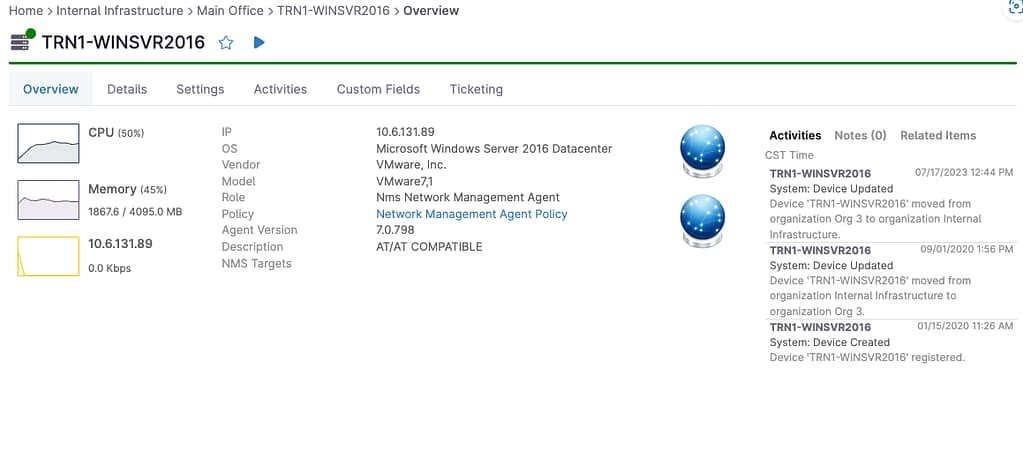This screenshot has height=452, width=1023.
Task: Switch to the Settings tab
Action: point(200,89)
